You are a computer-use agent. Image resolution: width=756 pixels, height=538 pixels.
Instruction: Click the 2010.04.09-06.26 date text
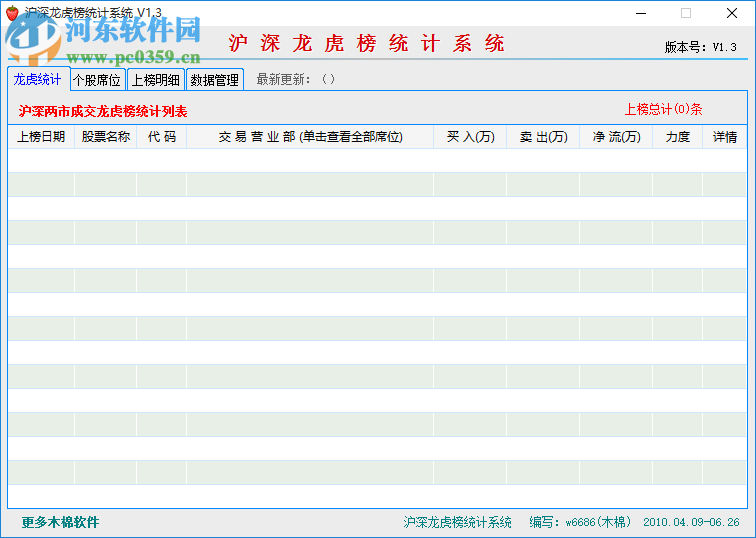tap(691, 522)
